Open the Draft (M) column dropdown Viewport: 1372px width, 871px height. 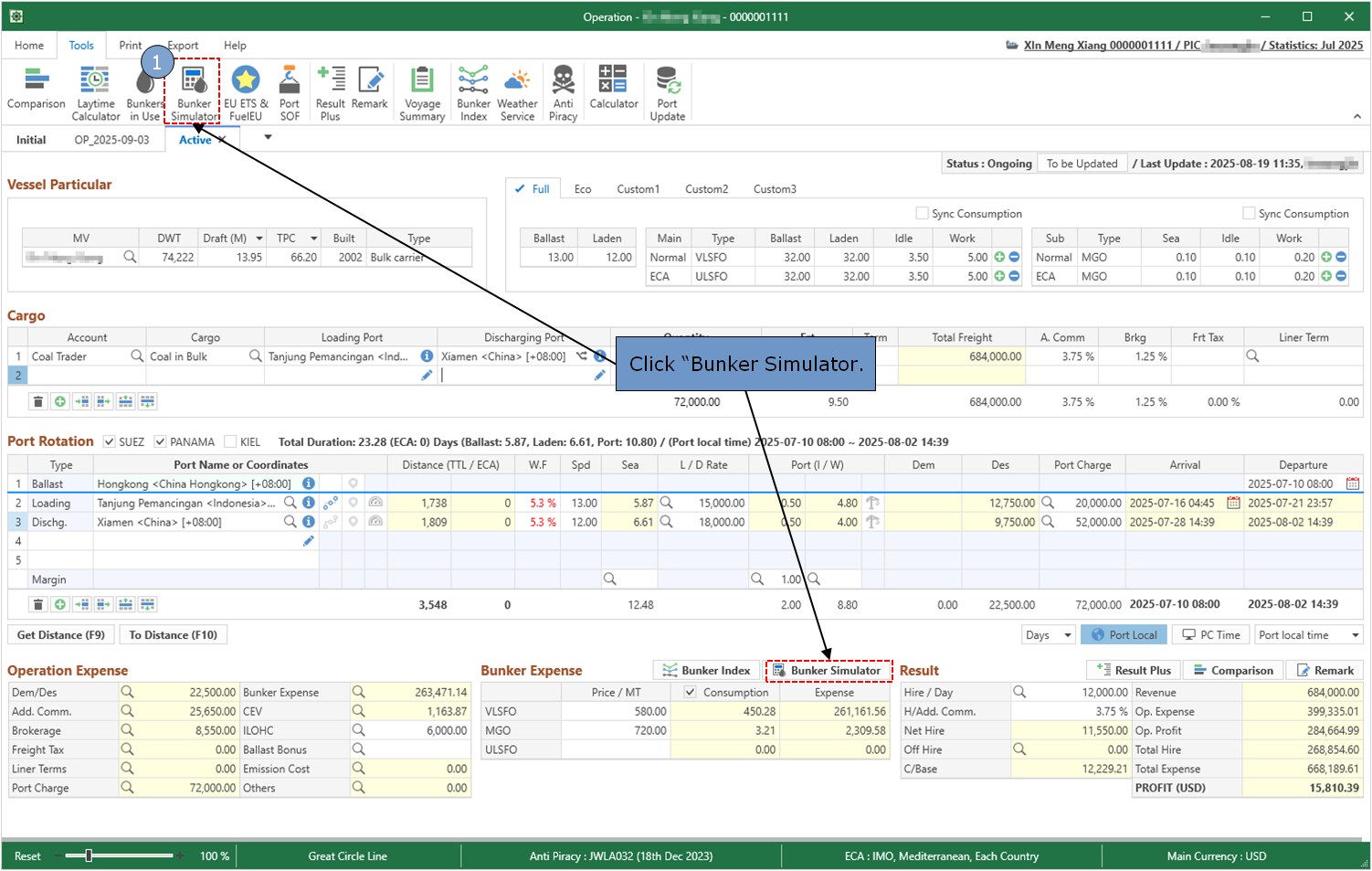(x=259, y=239)
